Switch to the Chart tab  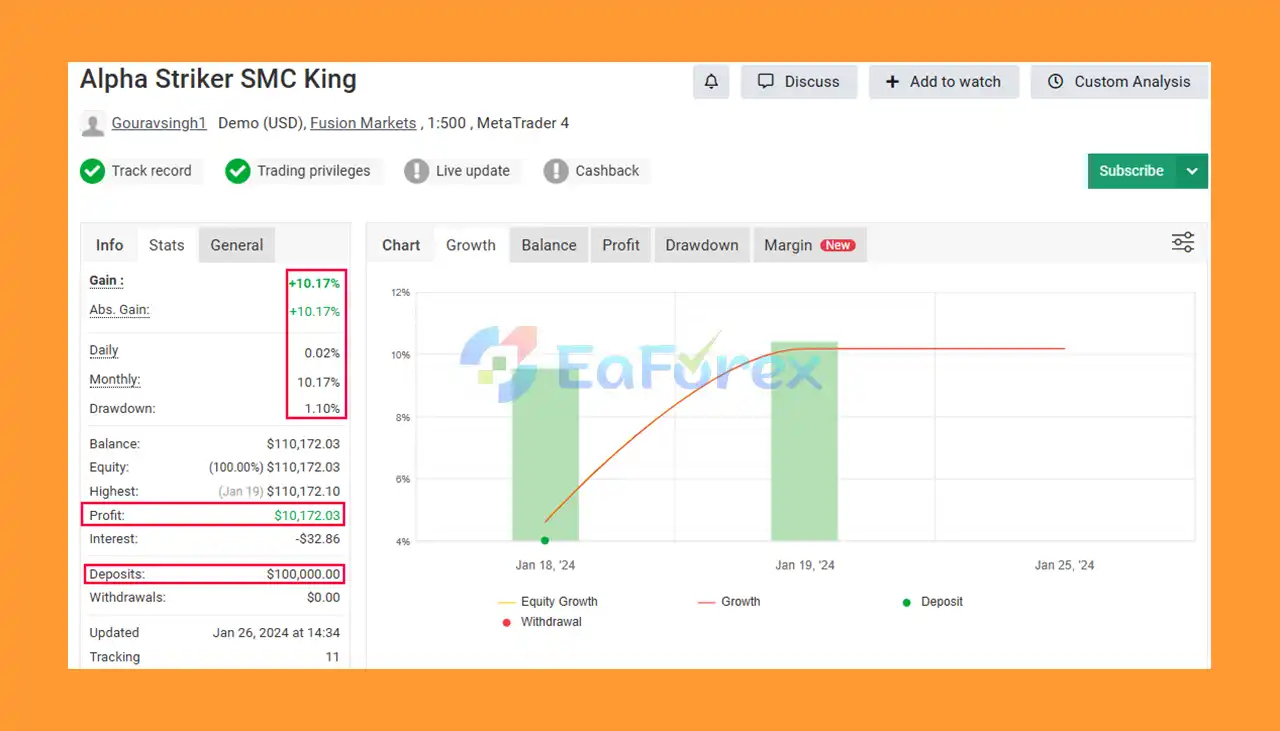(401, 245)
